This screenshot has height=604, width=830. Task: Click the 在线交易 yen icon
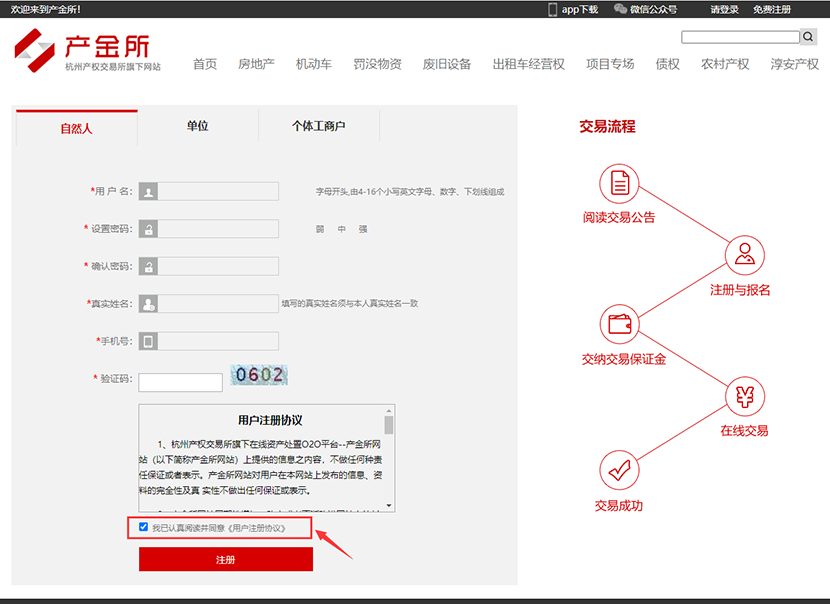[x=744, y=396]
